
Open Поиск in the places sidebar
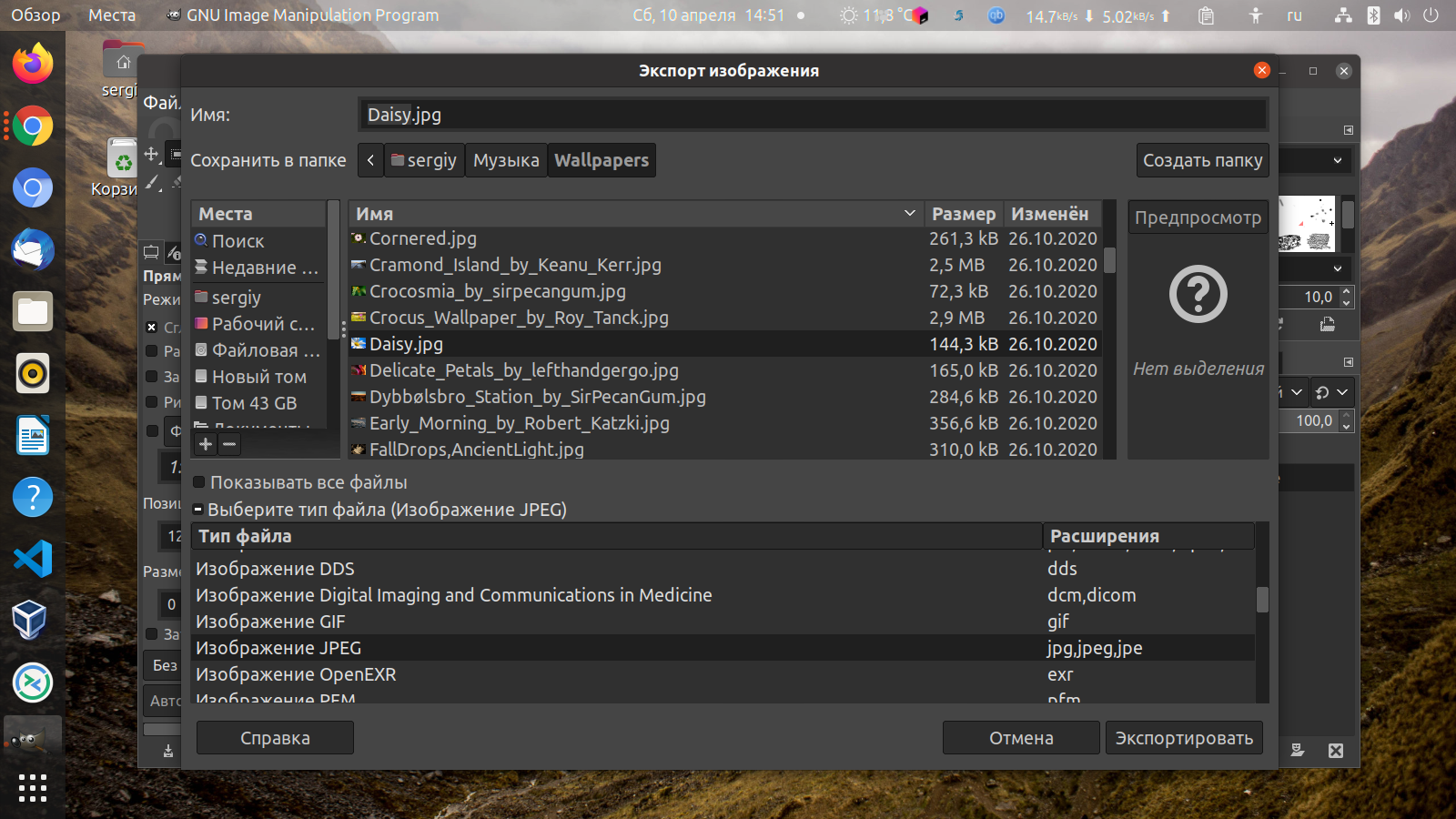pos(258,241)
